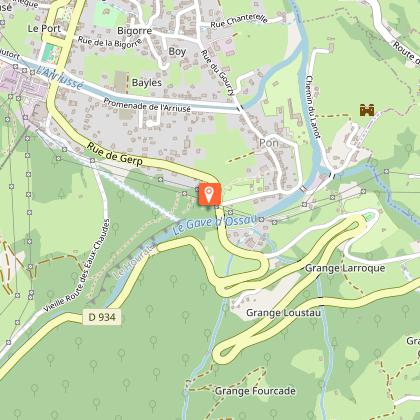Select the Chemin du Larrot label

point(313,107)
